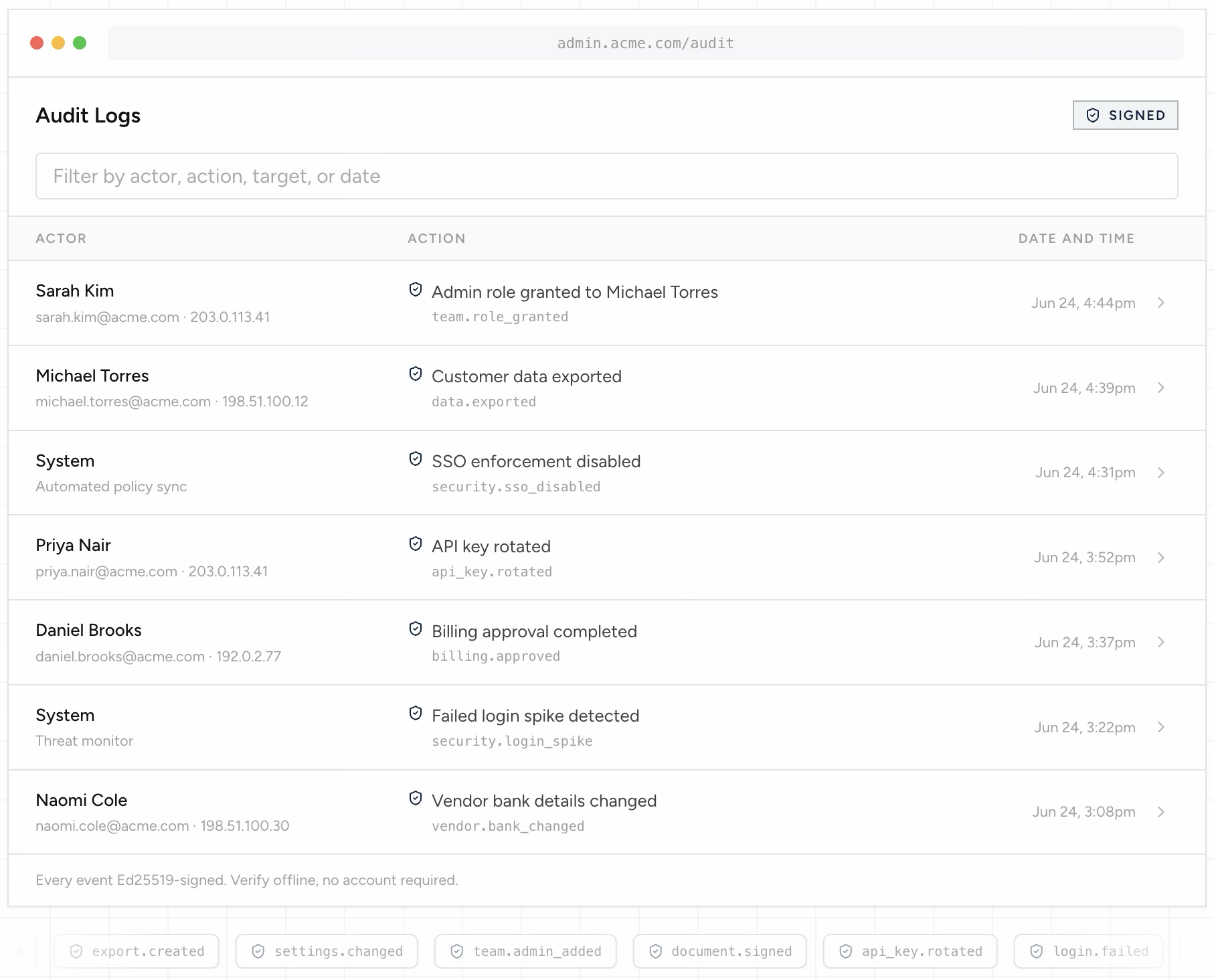The width and height of the screenshot is (1214, 980).
Task: Expand the Sarah Kim row chevron
Action: (1161, 303)
